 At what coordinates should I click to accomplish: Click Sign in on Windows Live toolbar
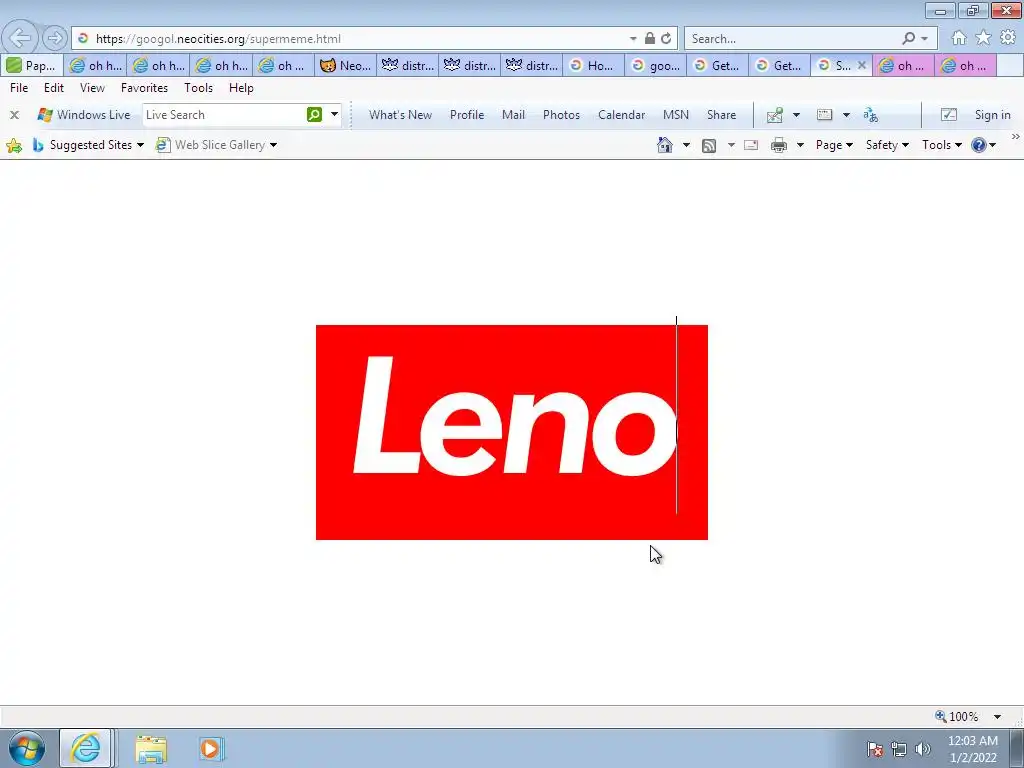coord(993,115)
